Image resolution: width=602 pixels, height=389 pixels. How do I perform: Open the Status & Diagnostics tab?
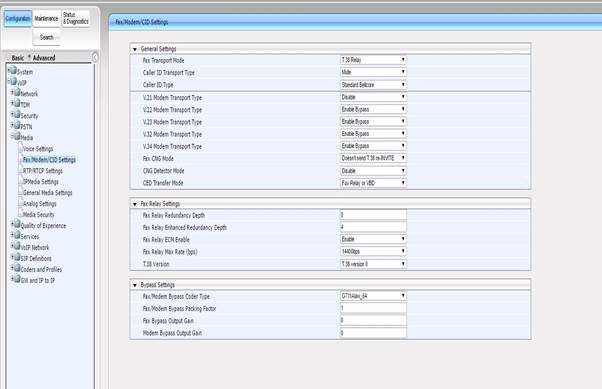point(75,18)
